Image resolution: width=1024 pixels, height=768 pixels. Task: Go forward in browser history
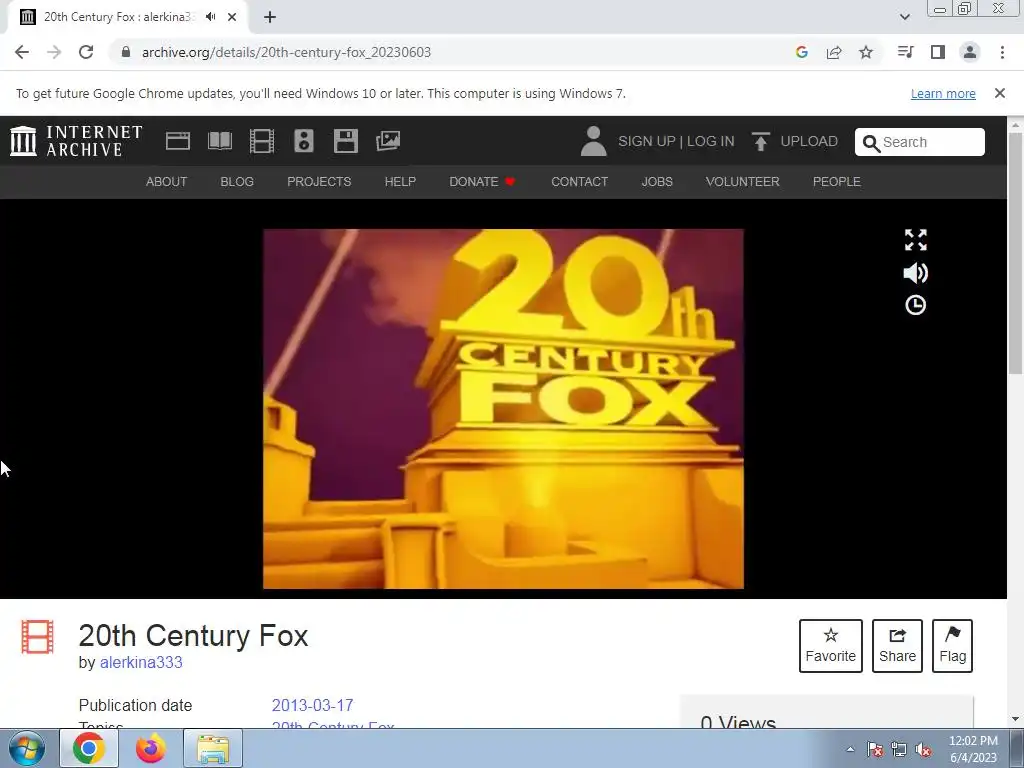[54, 52]
